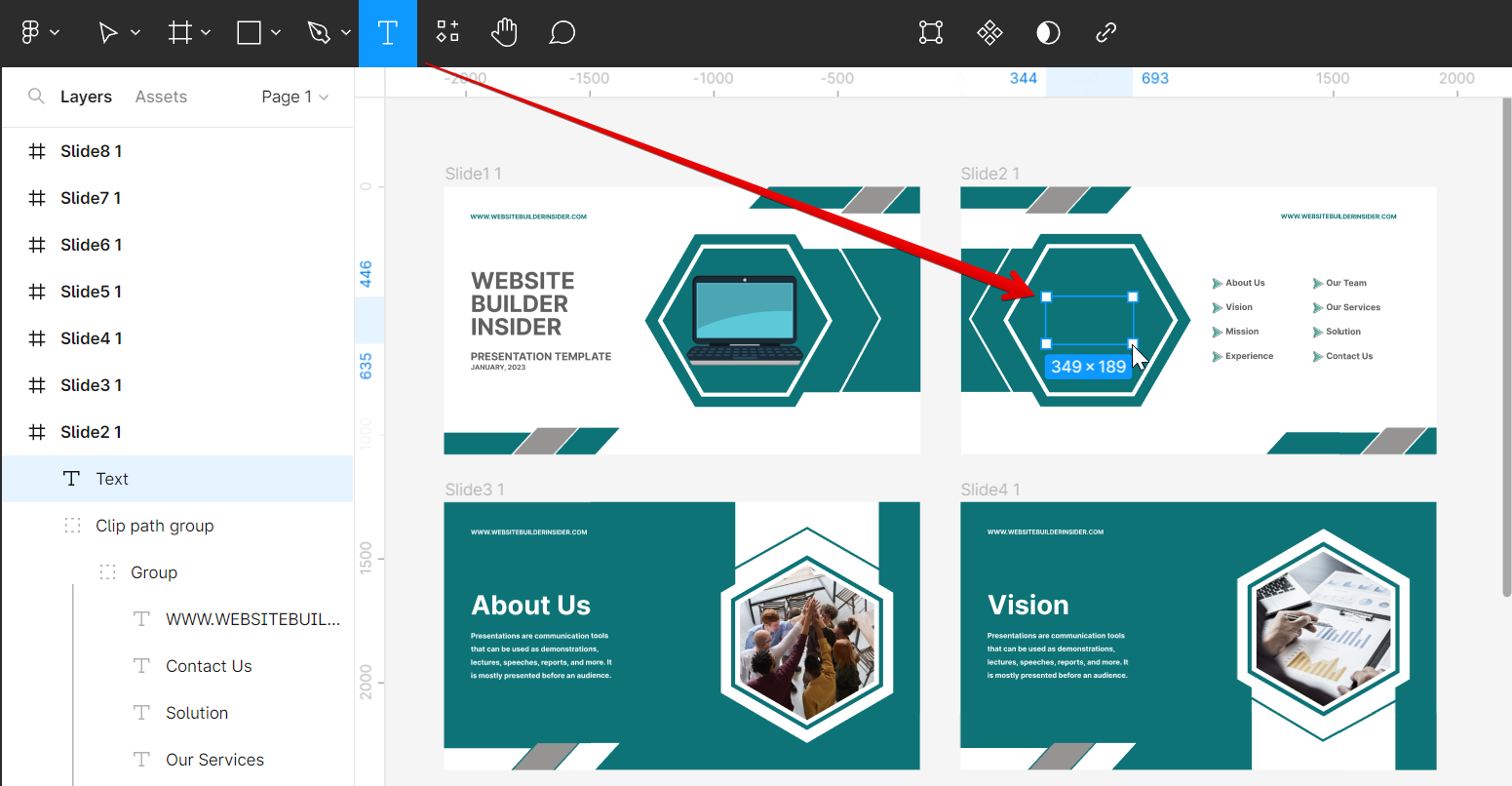Image resolution: width=1512 pixels, height=786 pixels.
Task: Select the Clip path group layer
Action: coord(154,526)
